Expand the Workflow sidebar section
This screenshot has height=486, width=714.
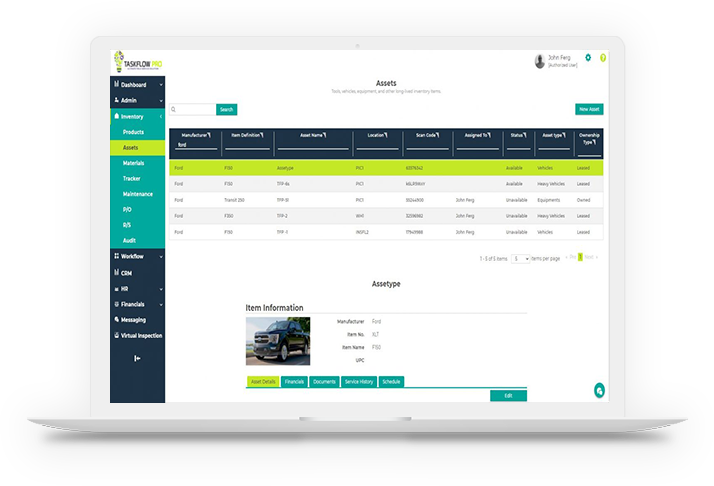137,256
